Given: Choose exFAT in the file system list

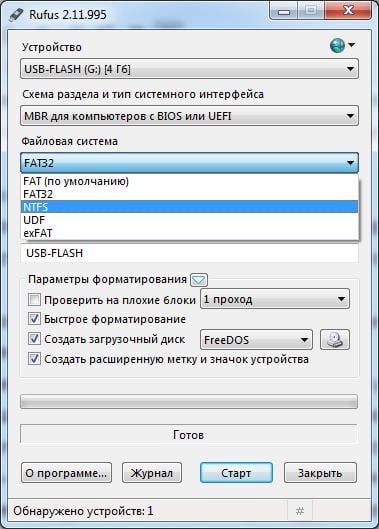Looking at the screenshot, I should pyautogui.click(x=189, y=233).
